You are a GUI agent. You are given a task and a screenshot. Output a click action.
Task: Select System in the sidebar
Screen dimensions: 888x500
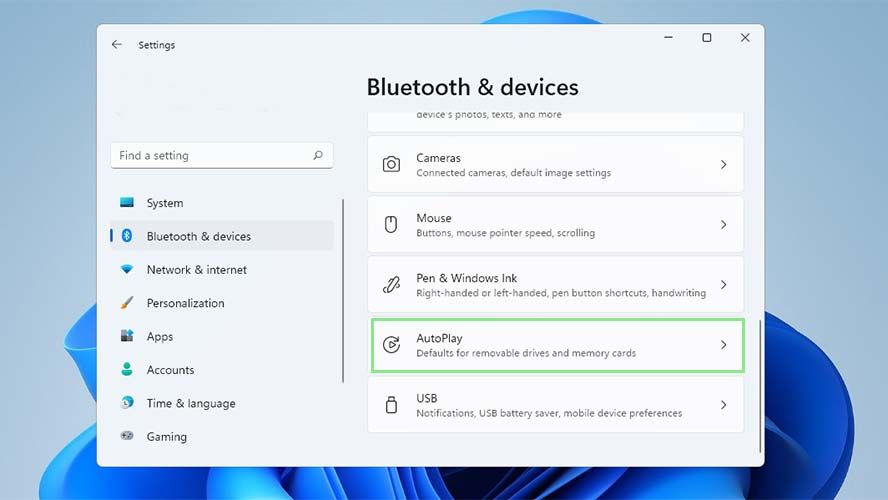[x=222, y=203]
